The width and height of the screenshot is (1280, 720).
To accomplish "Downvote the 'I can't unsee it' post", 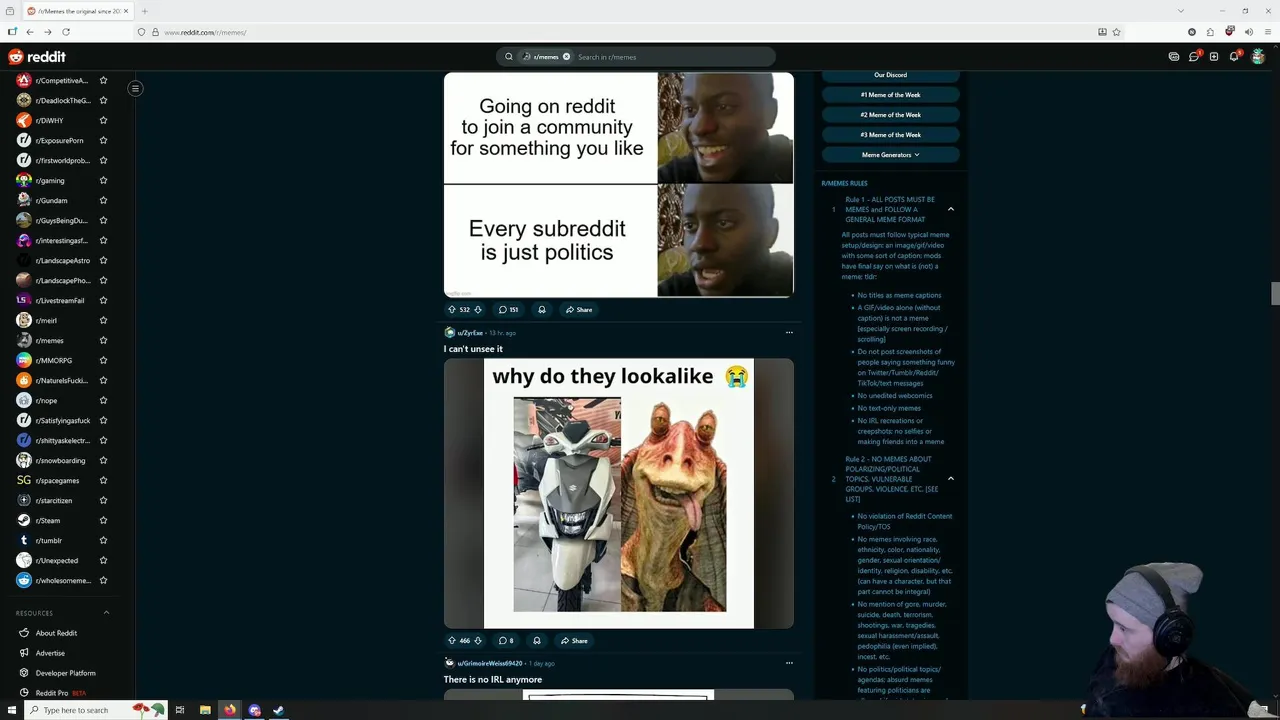I will click(x=478, y=641).
